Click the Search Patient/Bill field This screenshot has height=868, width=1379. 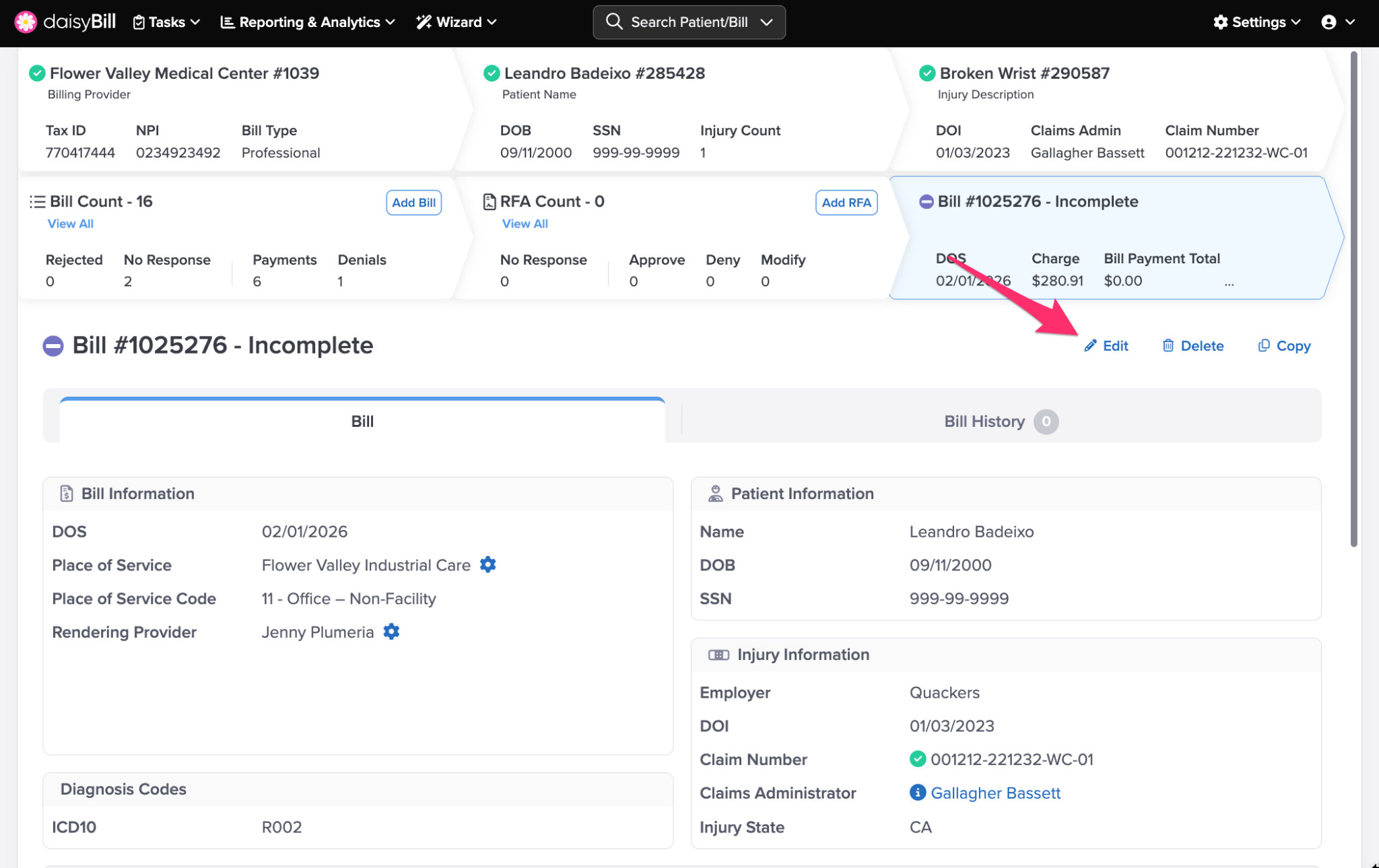point(689,22)
